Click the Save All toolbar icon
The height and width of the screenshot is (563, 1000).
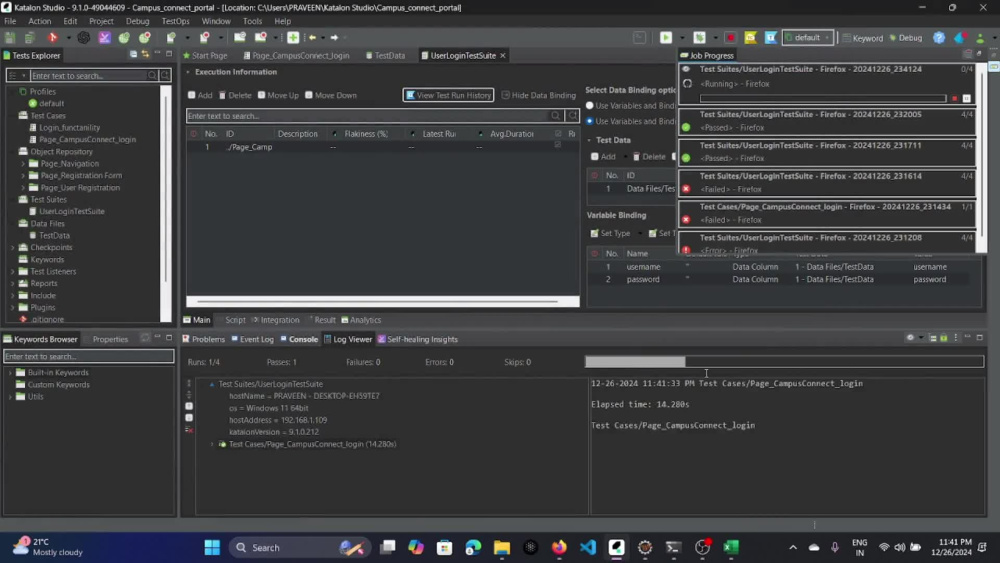(x=29, y=38)
